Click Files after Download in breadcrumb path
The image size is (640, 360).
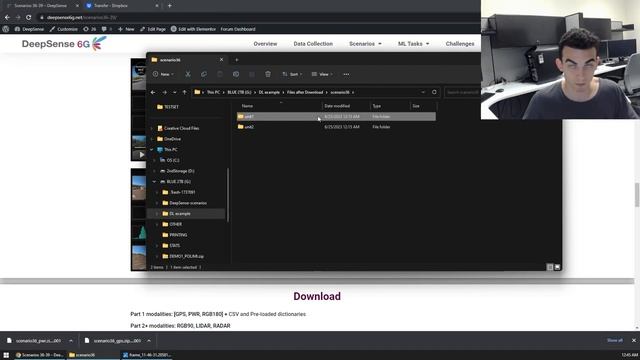(x=305, y=92)
